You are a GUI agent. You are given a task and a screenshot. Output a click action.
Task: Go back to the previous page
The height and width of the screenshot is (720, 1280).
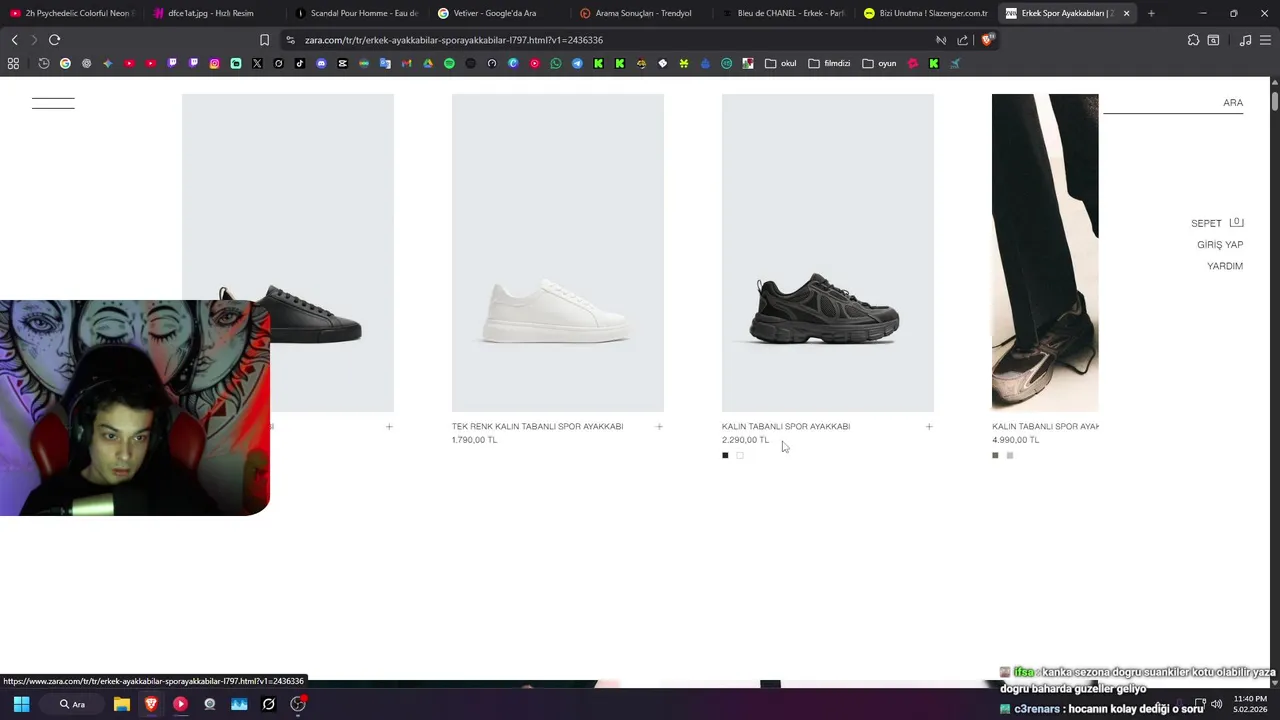tap(14, 40)
